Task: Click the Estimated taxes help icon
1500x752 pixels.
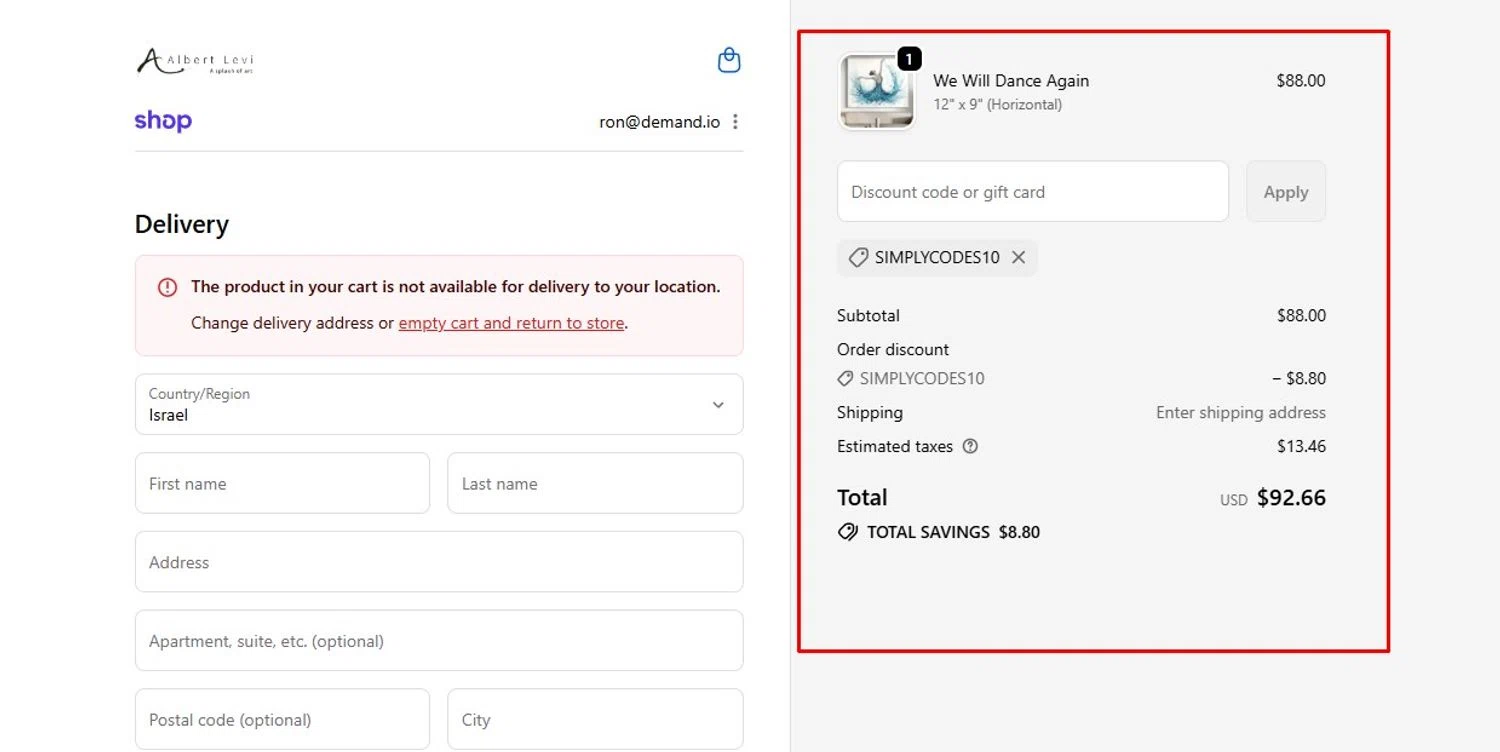Action: pos(970,447)
